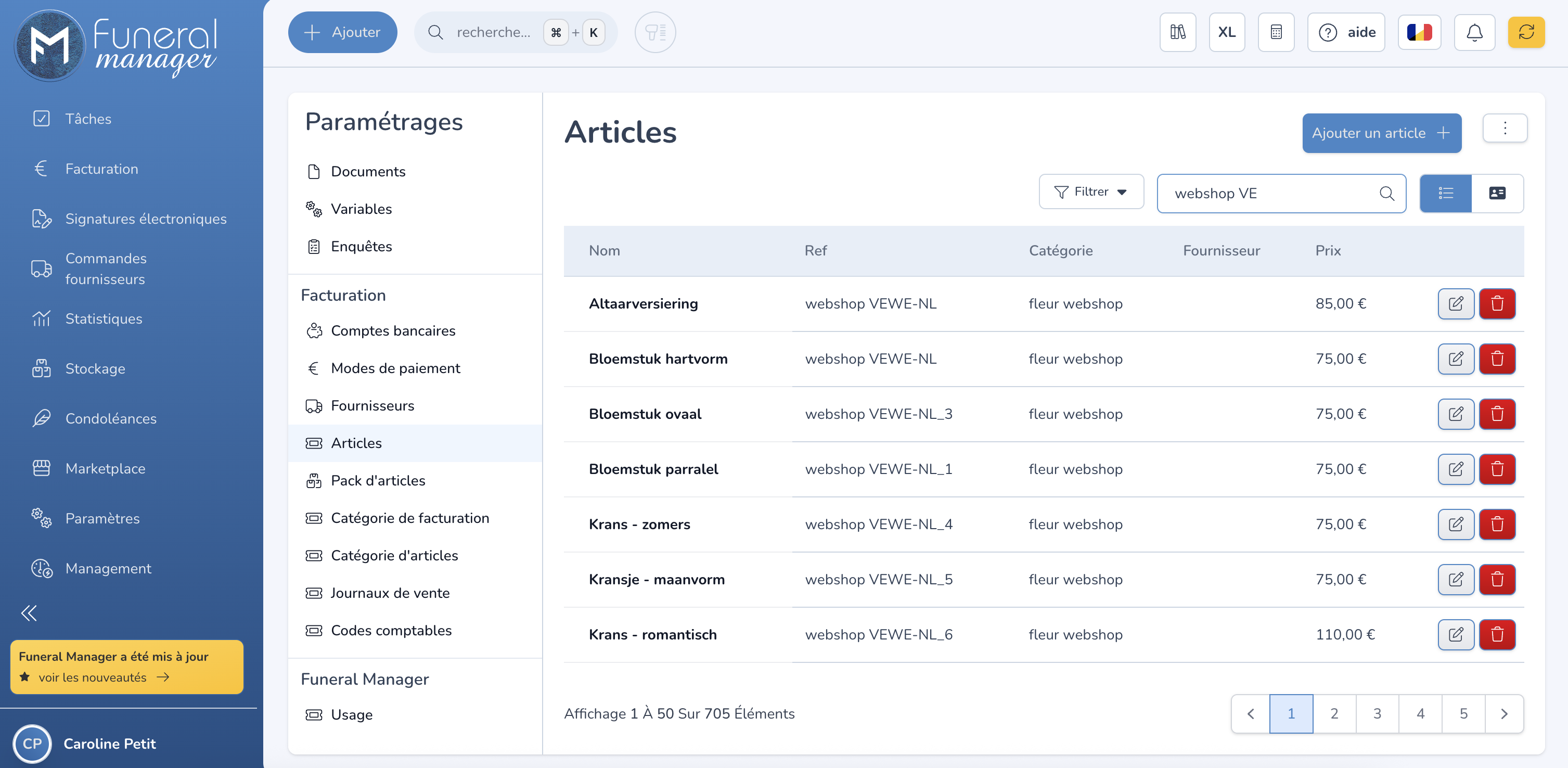The height and width of the screenshot is (768, 1568).
Task: Click the language flag icon
Action: (x=1419, y=32)
